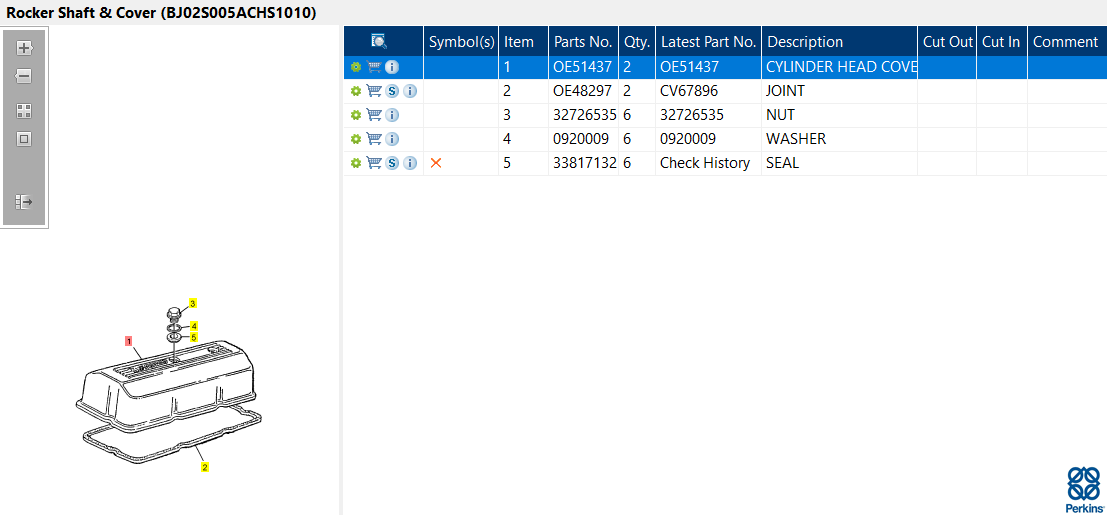
Task: Click supersession S icon for SEAL row
Action: point(392,163)
